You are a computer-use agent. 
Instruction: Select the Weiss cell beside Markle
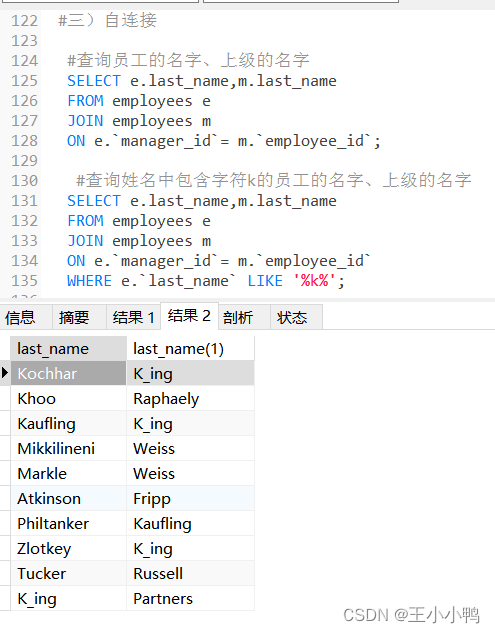191,474
